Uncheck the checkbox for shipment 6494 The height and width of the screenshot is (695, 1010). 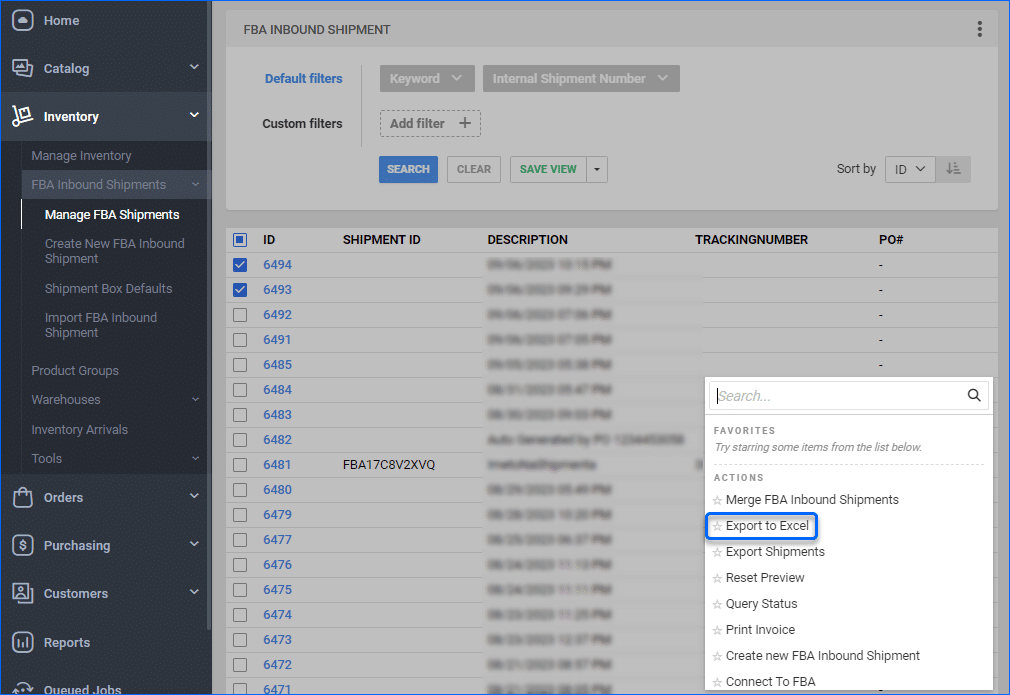tap(239, 264)
